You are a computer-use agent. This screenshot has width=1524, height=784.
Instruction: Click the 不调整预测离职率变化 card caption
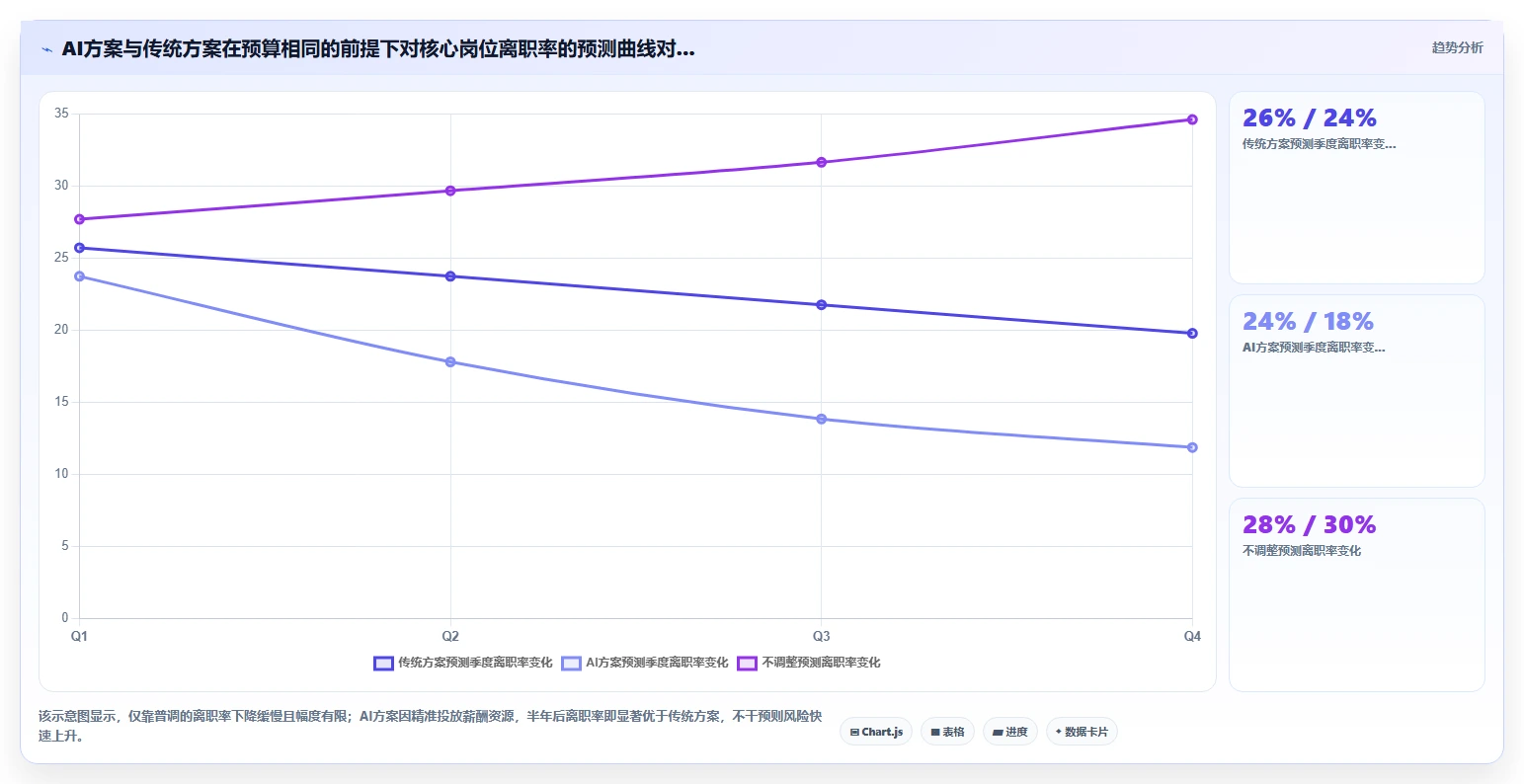tap(1302, 551)
